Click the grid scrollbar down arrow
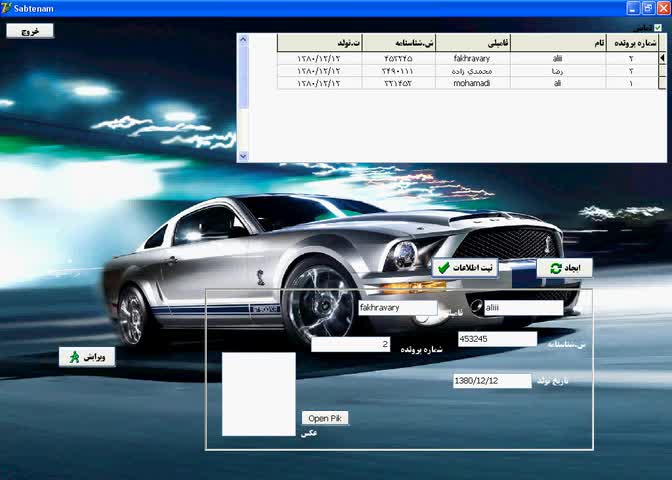This screenshot has height=480, width=672. tap(243, 156)
